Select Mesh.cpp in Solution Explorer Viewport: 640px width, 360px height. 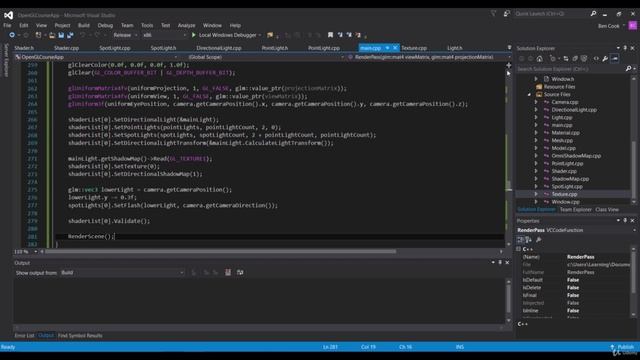coord(562,140)
